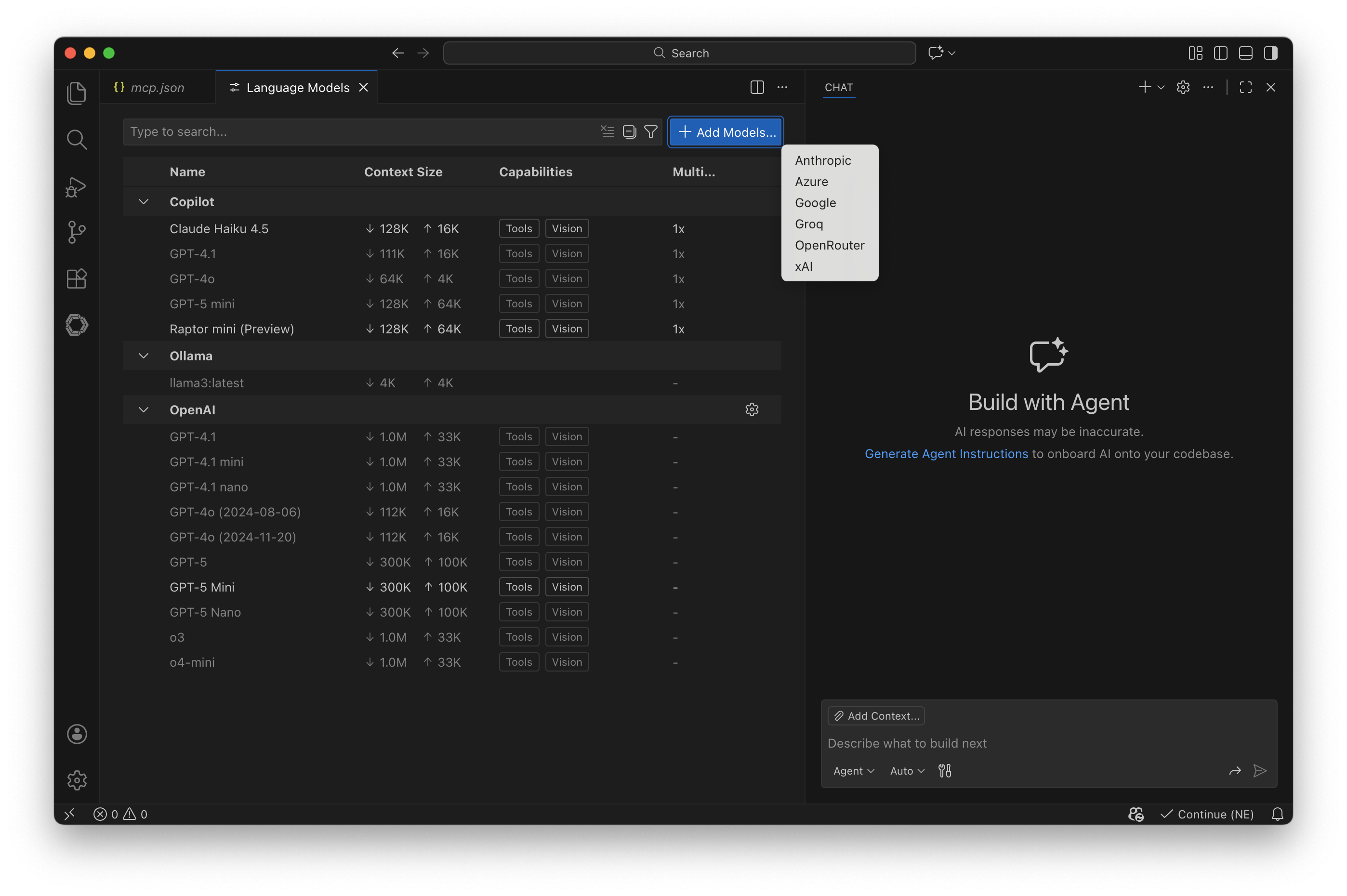Open chat dropdown beside Copilot title icon

952,53
